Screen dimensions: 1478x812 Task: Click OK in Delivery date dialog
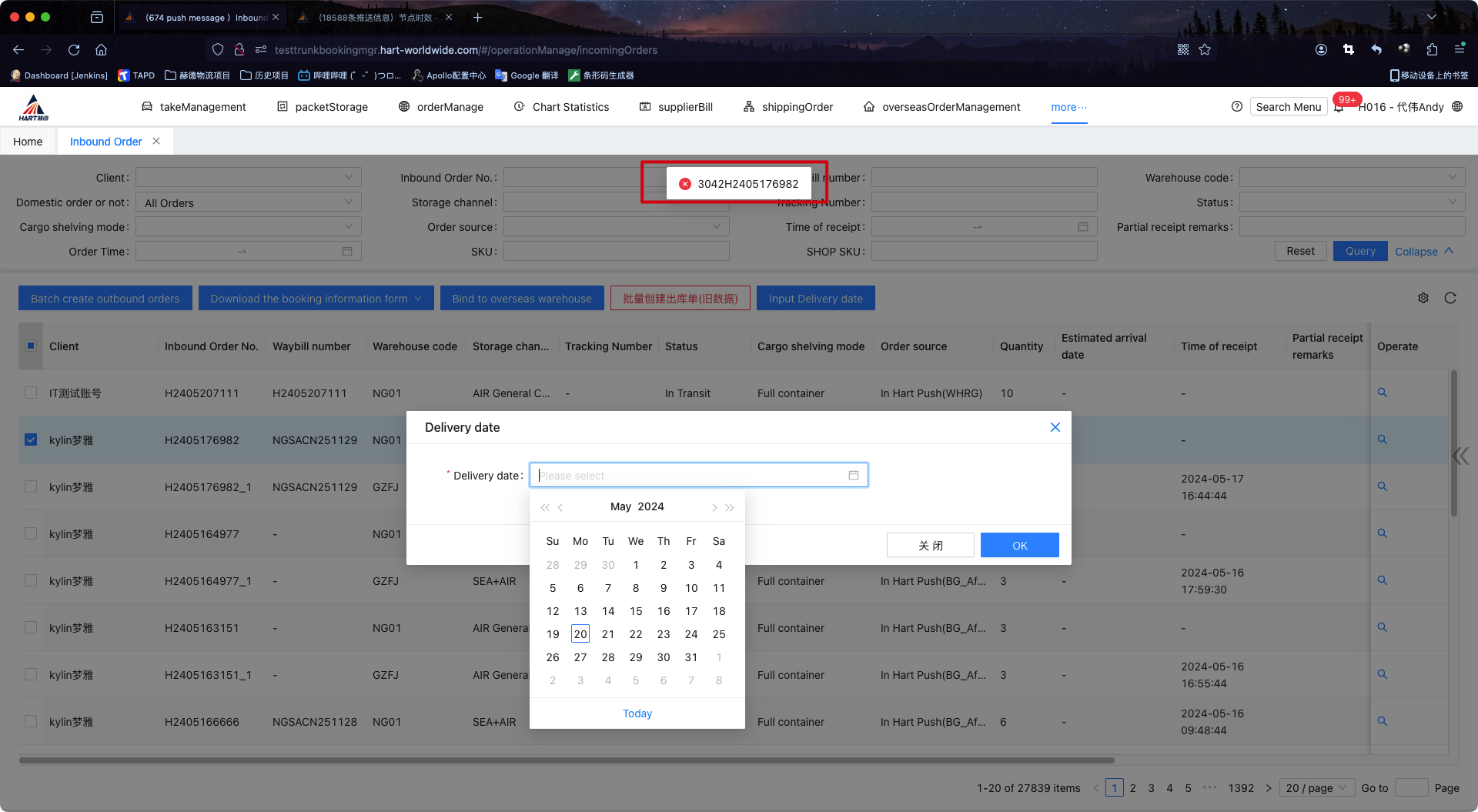point(1019,545)
